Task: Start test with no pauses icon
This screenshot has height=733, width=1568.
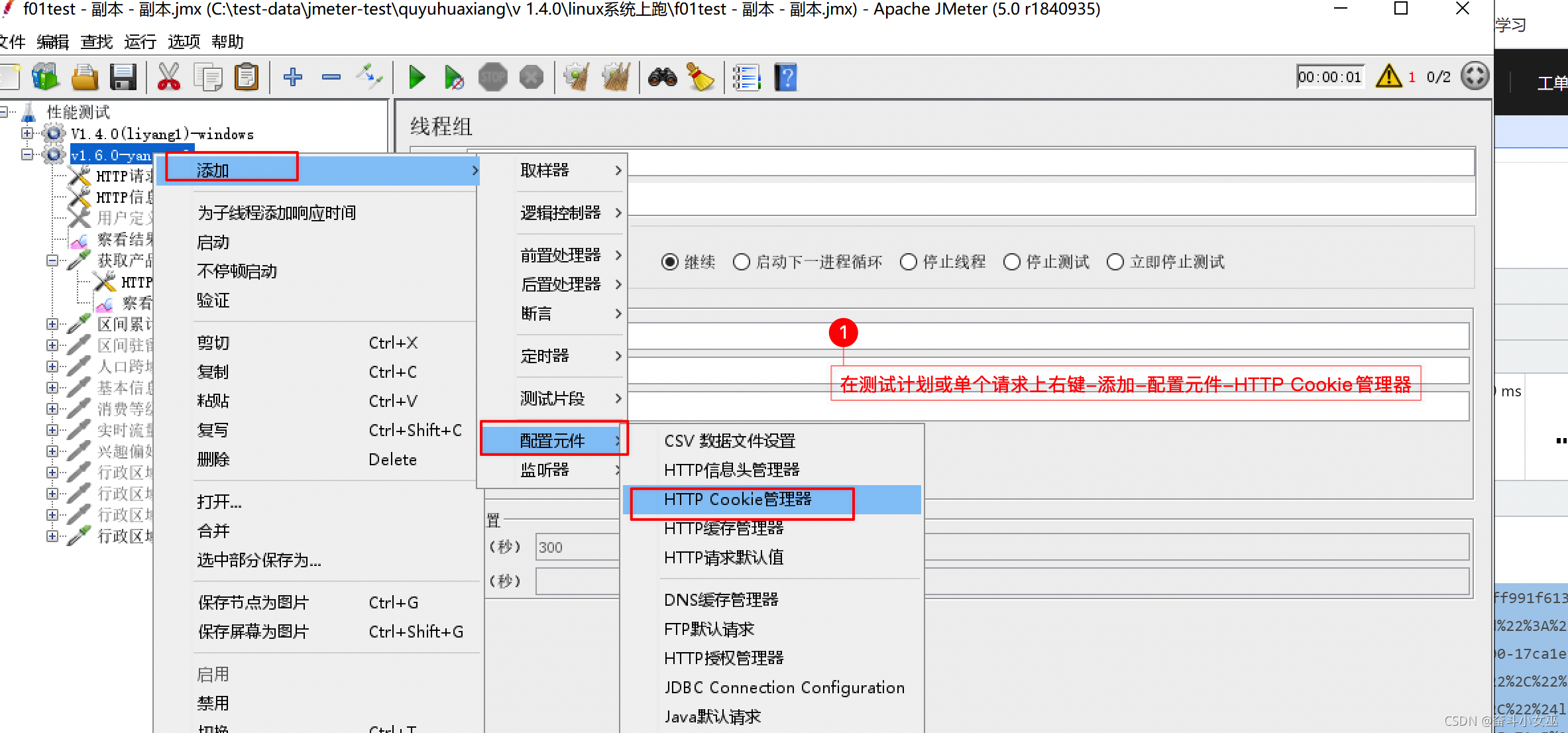Action: point(454,77)
